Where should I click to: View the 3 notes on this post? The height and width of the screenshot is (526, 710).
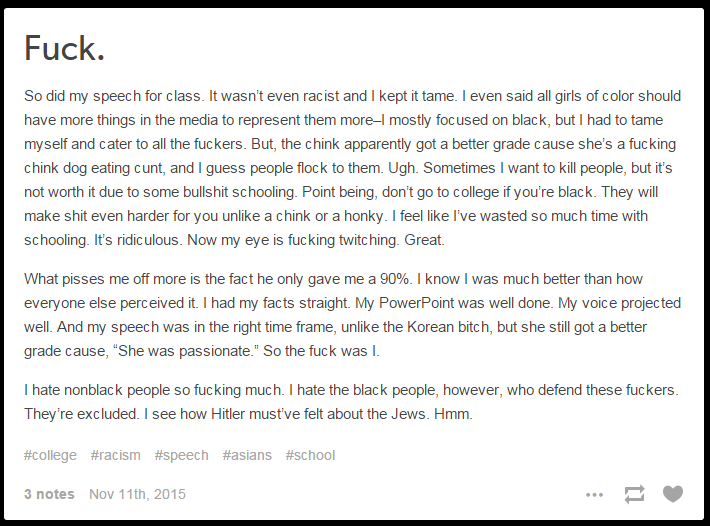point(49,494)
